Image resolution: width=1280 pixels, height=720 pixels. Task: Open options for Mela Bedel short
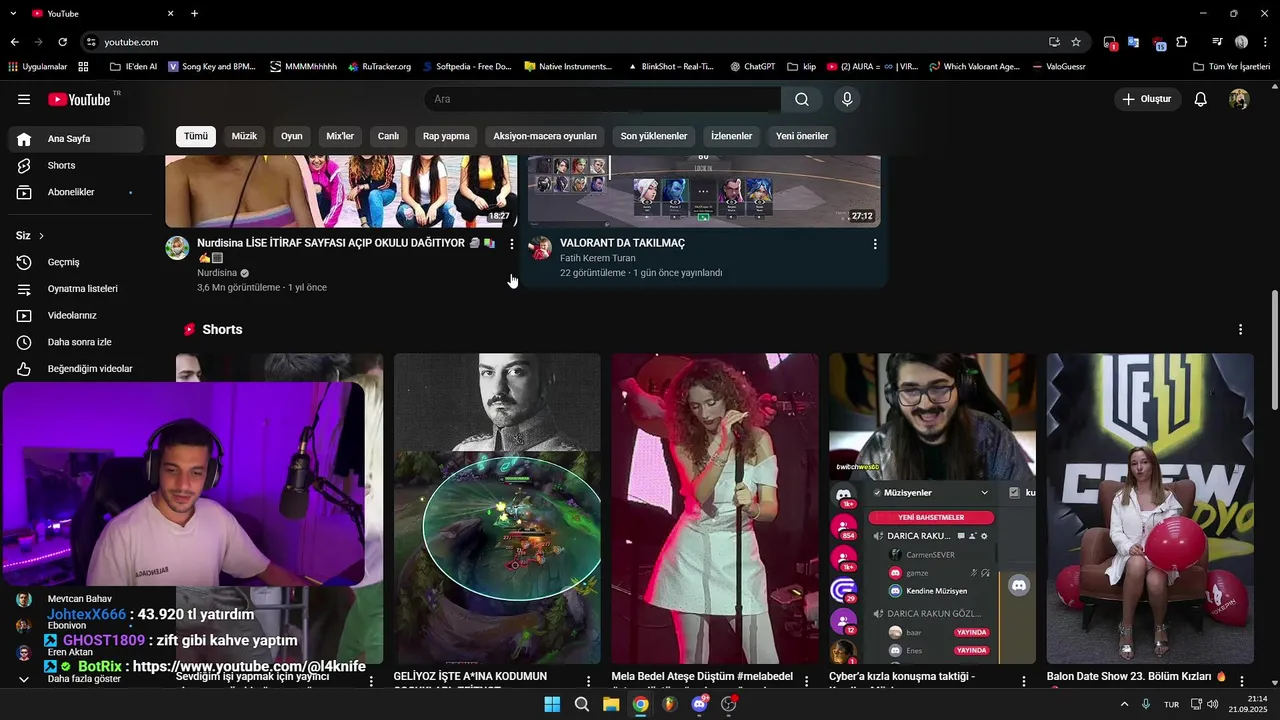806,681
